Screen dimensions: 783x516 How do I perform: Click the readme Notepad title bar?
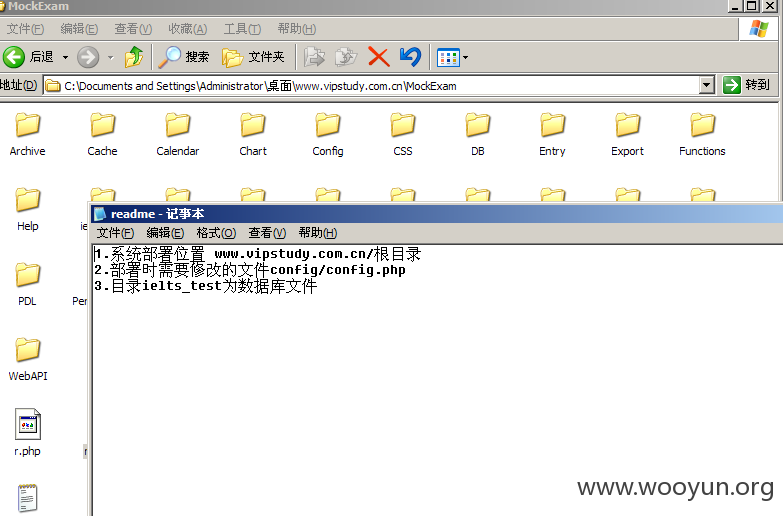coord(437,214)
